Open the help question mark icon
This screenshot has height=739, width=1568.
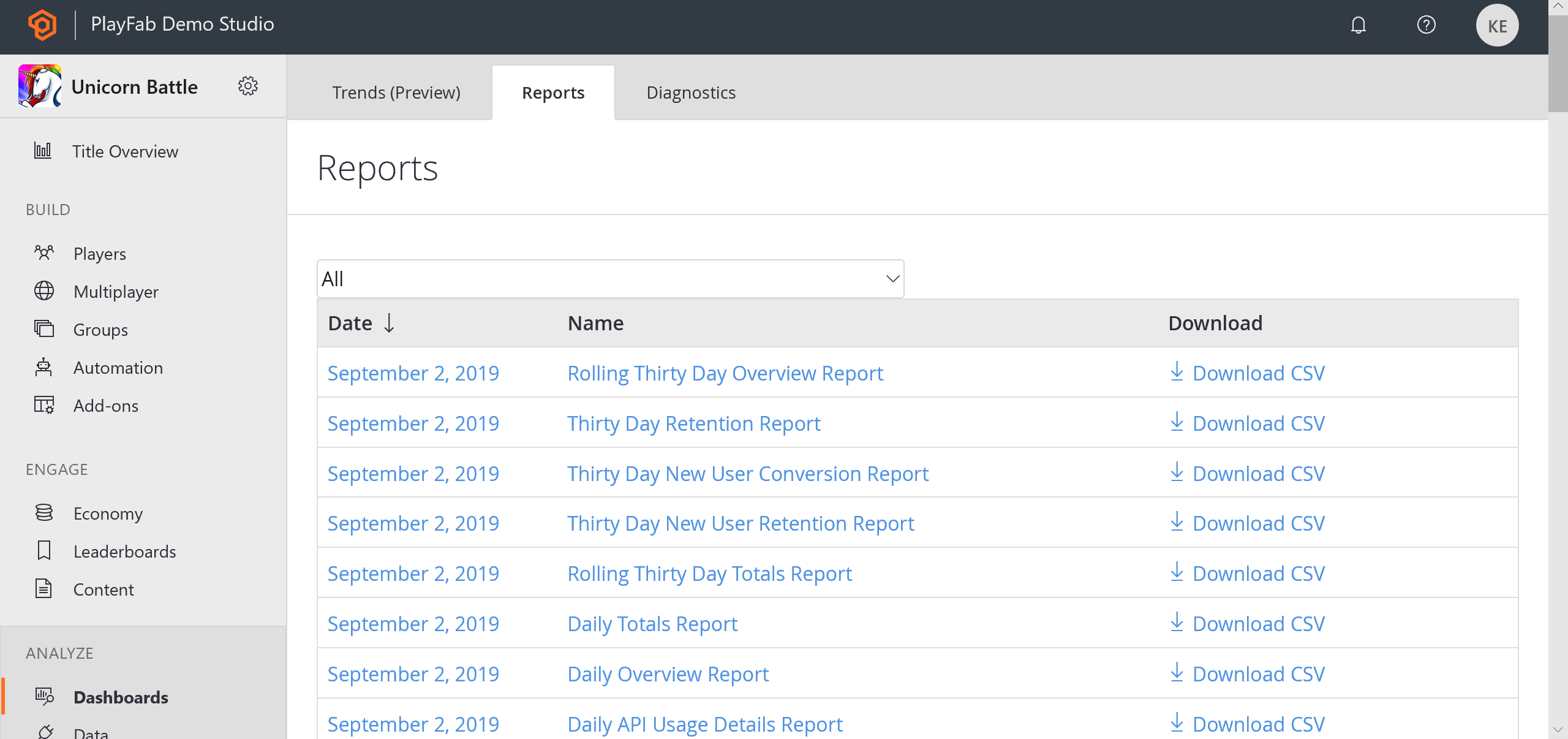[x=1427, y=25]
